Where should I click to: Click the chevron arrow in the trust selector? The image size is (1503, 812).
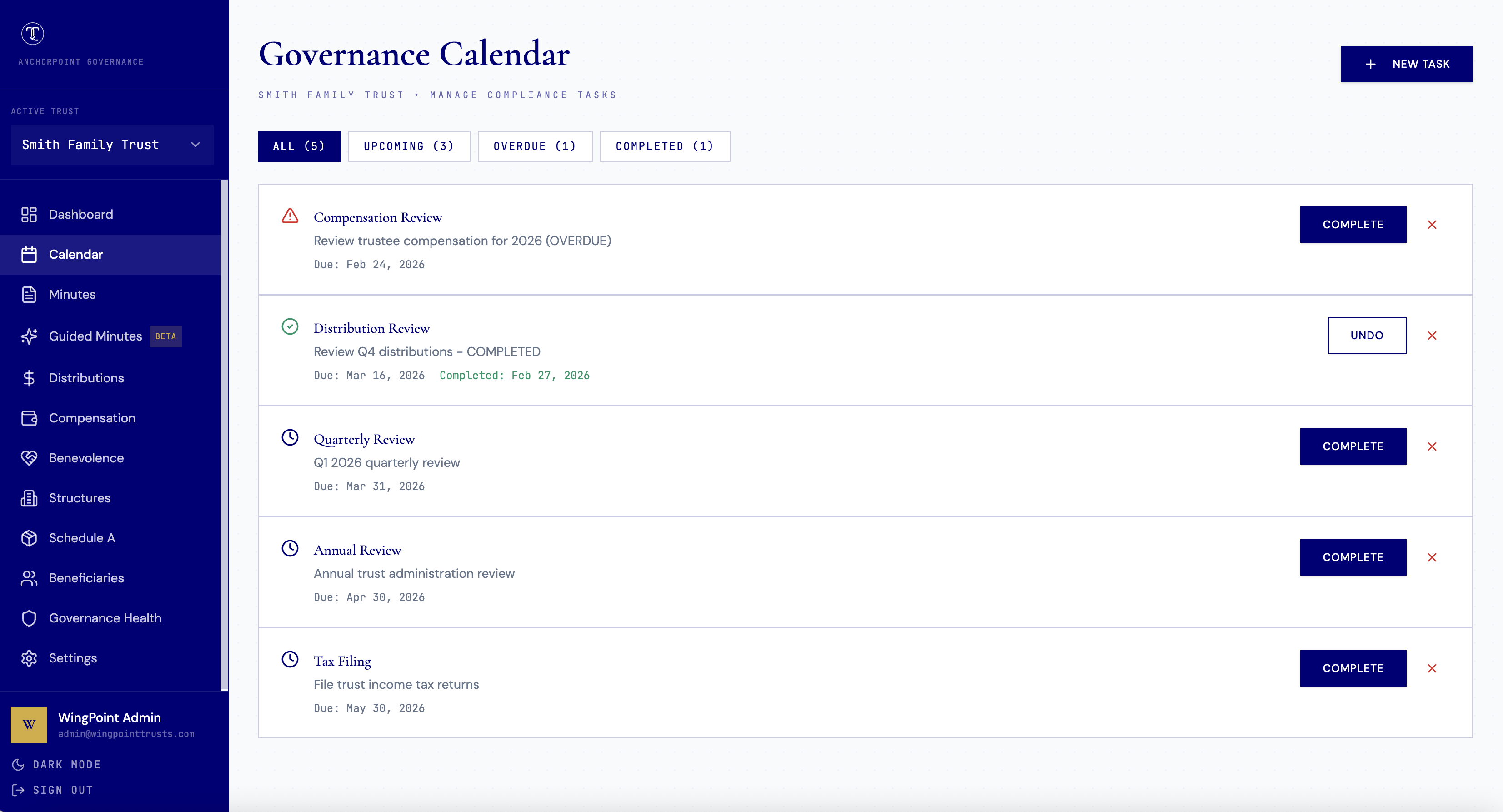[195, 145]
